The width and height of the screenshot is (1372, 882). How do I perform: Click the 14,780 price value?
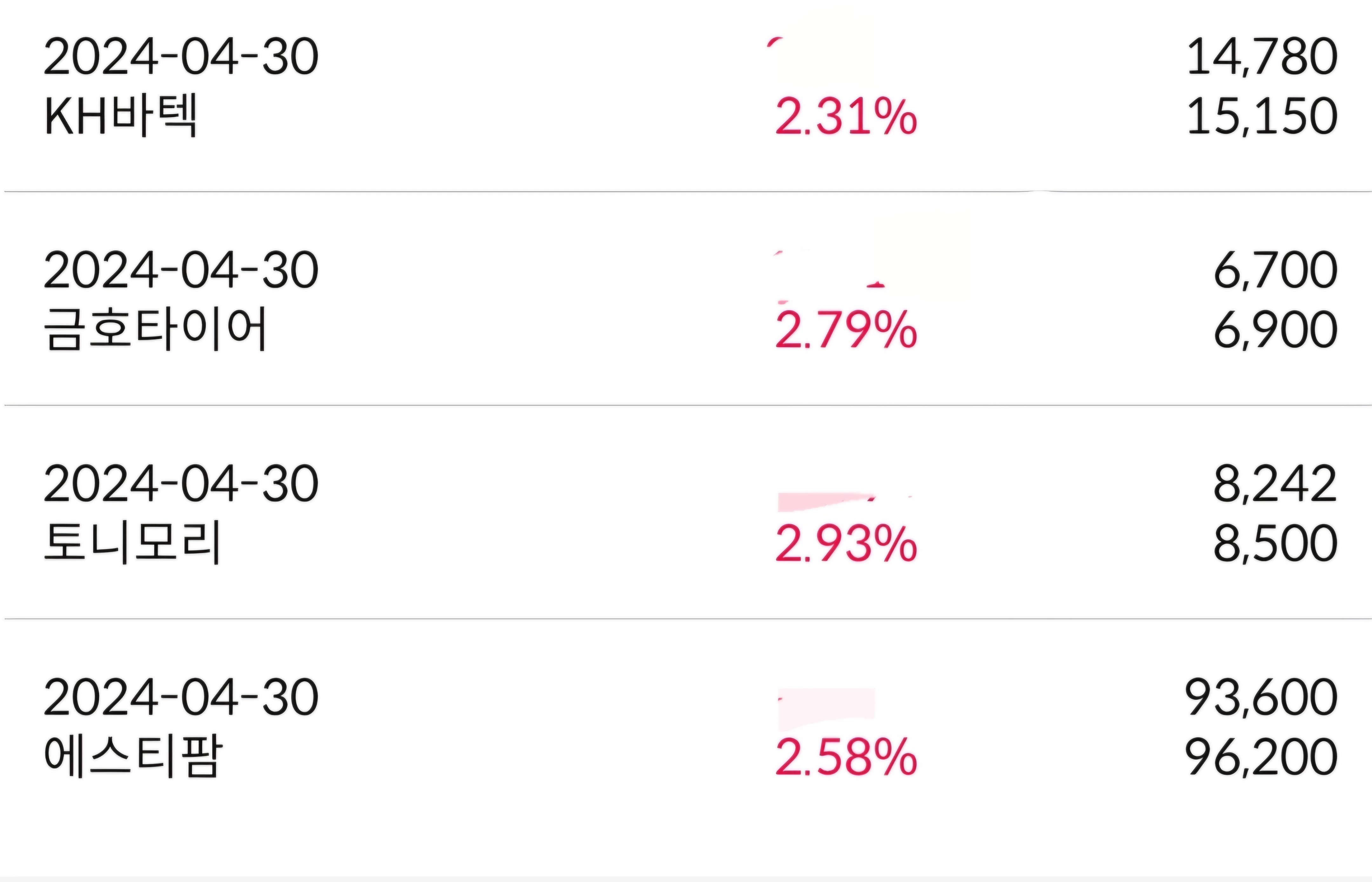[x=1261, y=57]
